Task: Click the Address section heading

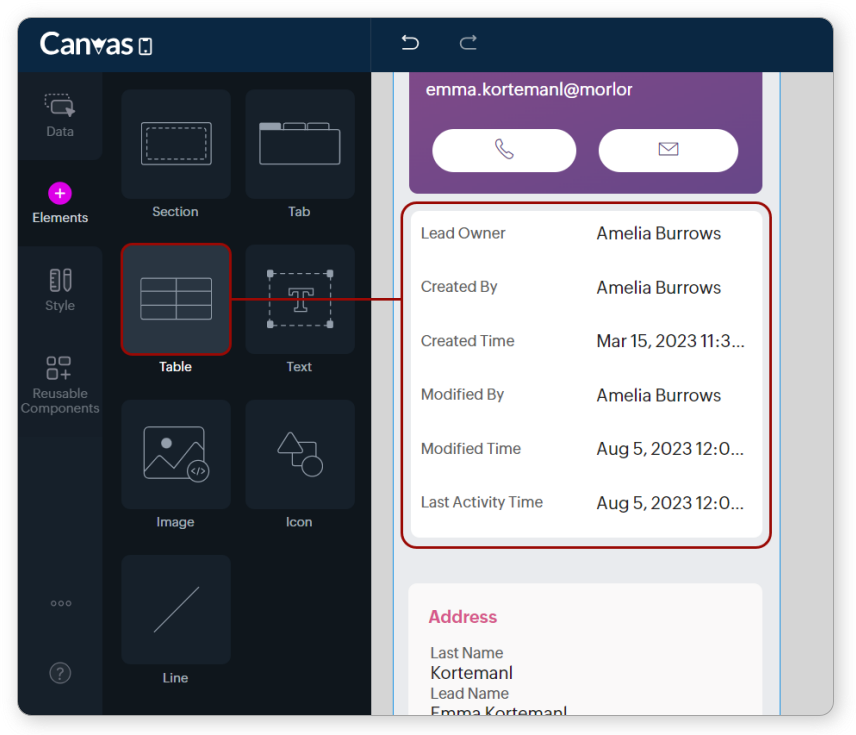Action: coord(462,617)
